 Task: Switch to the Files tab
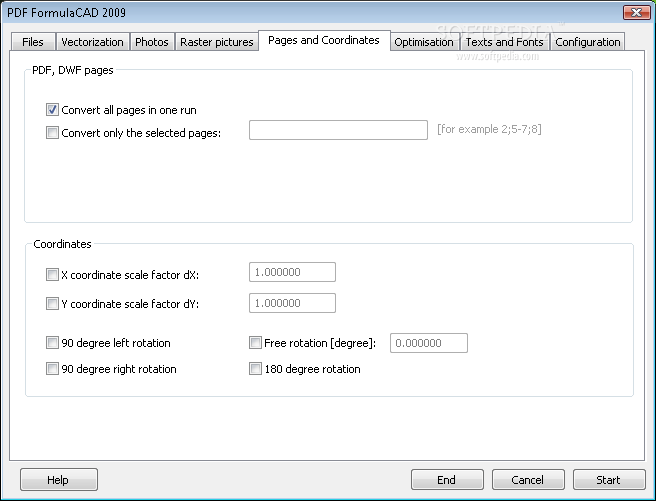point(33,42)
